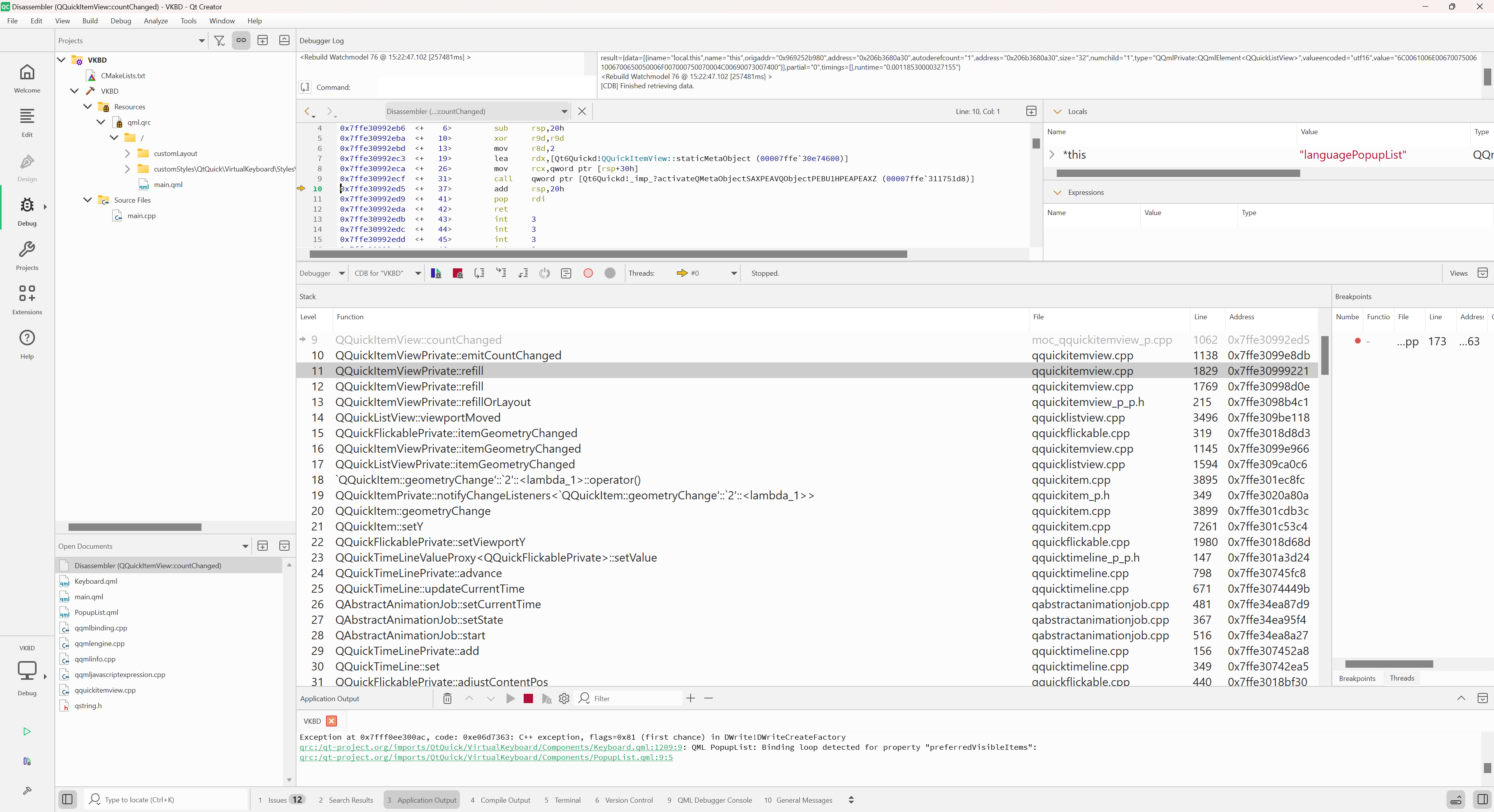This screenshot has height=812, width=1494.
Task: Attach debugger icon in Application Output toolbar
Action: point(546,698)
